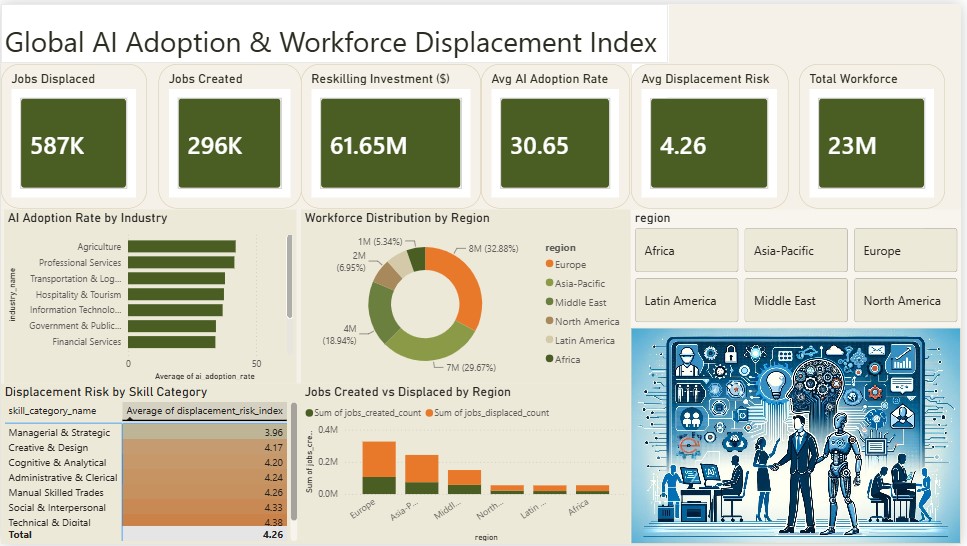Select Asia-Pacific in region slicer
The height and width of the screenshot is (546, 967).
pyautogui.click(x=796, y=250)
